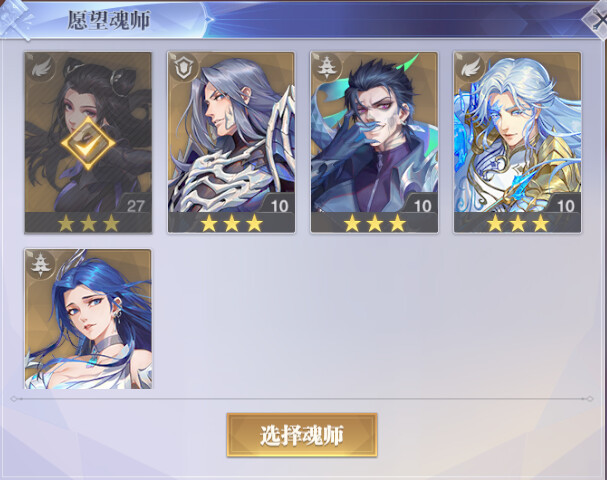Screen dimensions: 607x480
Task: Click the 愿望魂师 title header
Action: click(109, 20)
